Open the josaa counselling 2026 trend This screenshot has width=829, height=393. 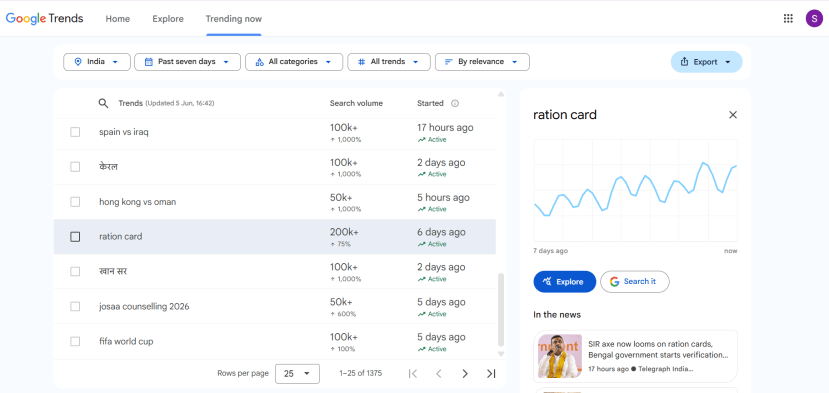click(x=275, y=307)
